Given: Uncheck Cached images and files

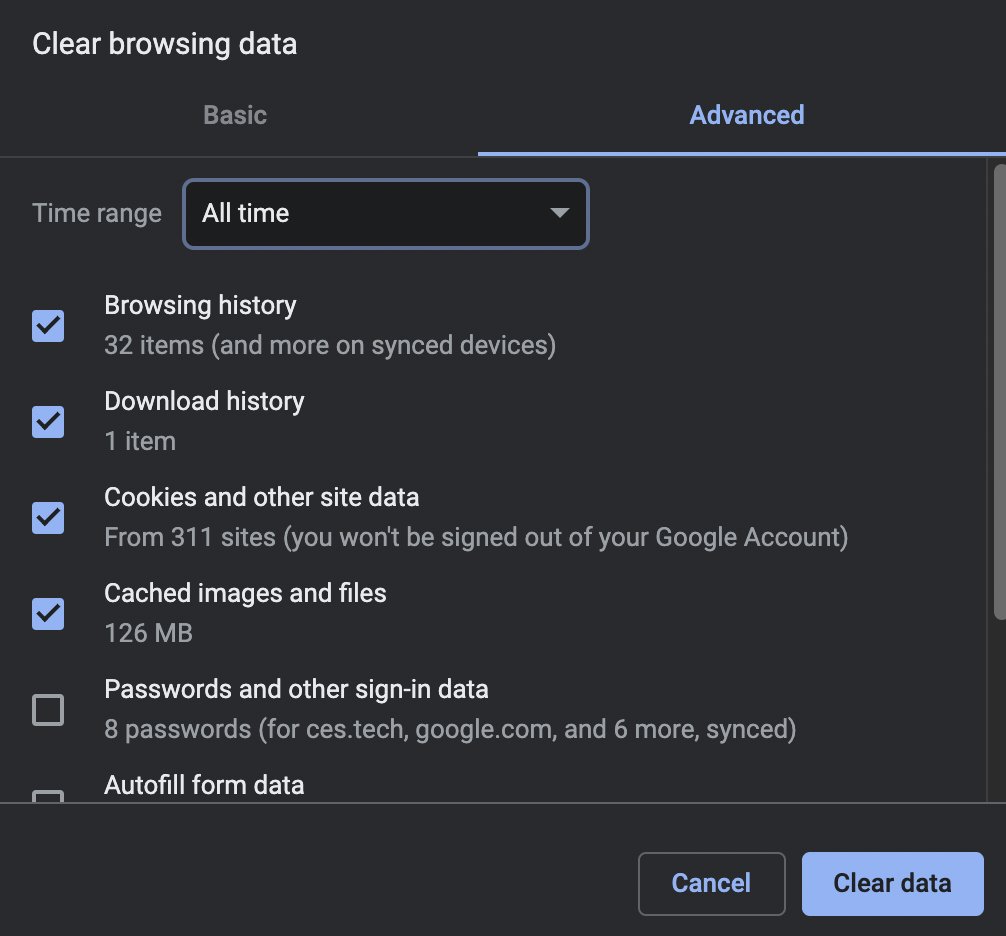Looking at the screenshot, I should [x=47, y=613].
